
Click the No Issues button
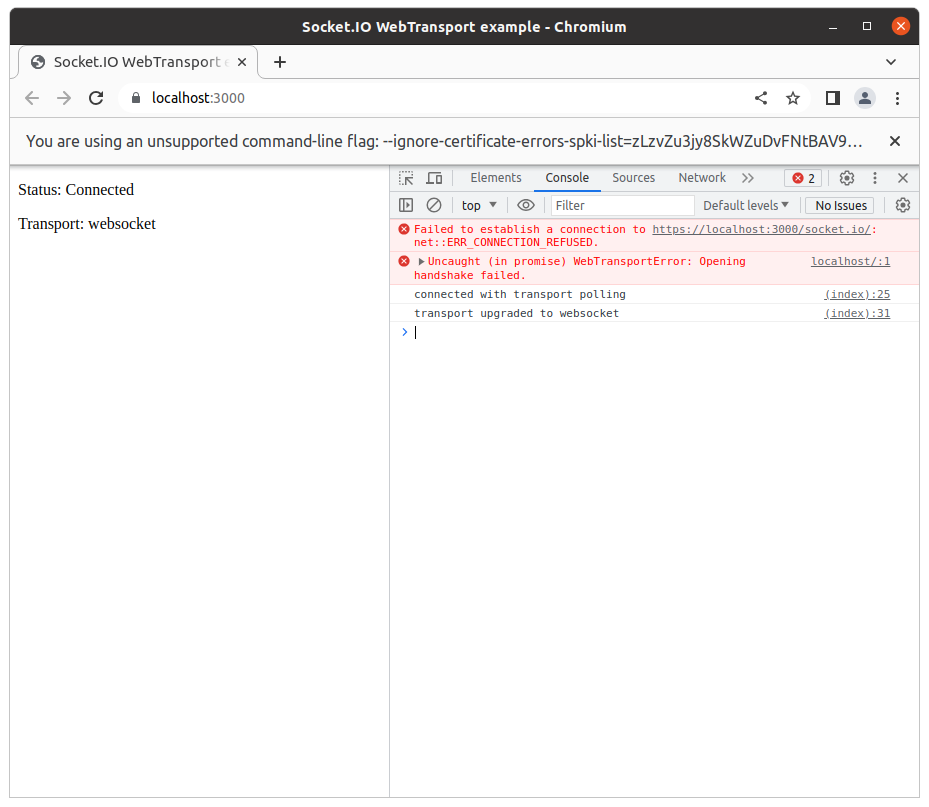838,205
